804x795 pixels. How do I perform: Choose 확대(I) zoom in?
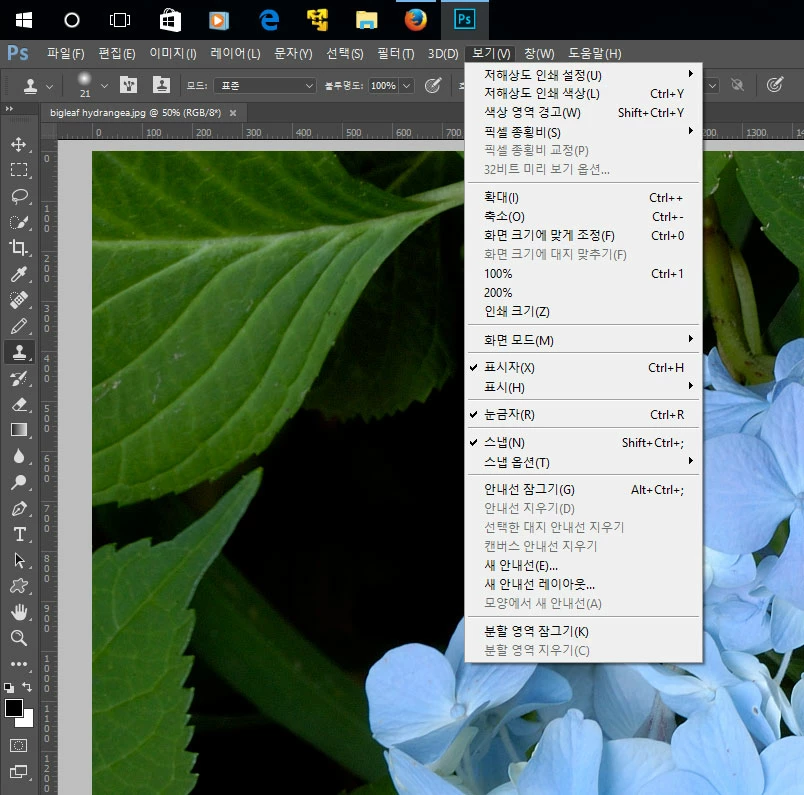click(x=584, y=197)
